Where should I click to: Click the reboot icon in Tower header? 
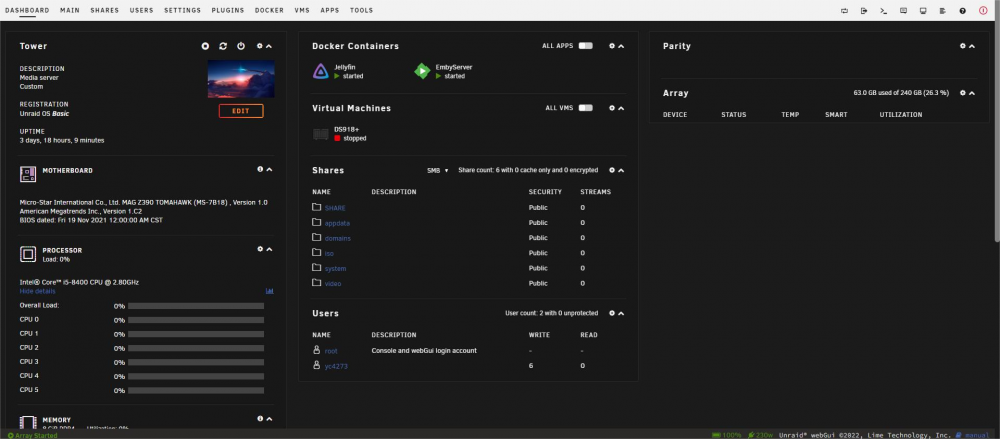point(223,46)
